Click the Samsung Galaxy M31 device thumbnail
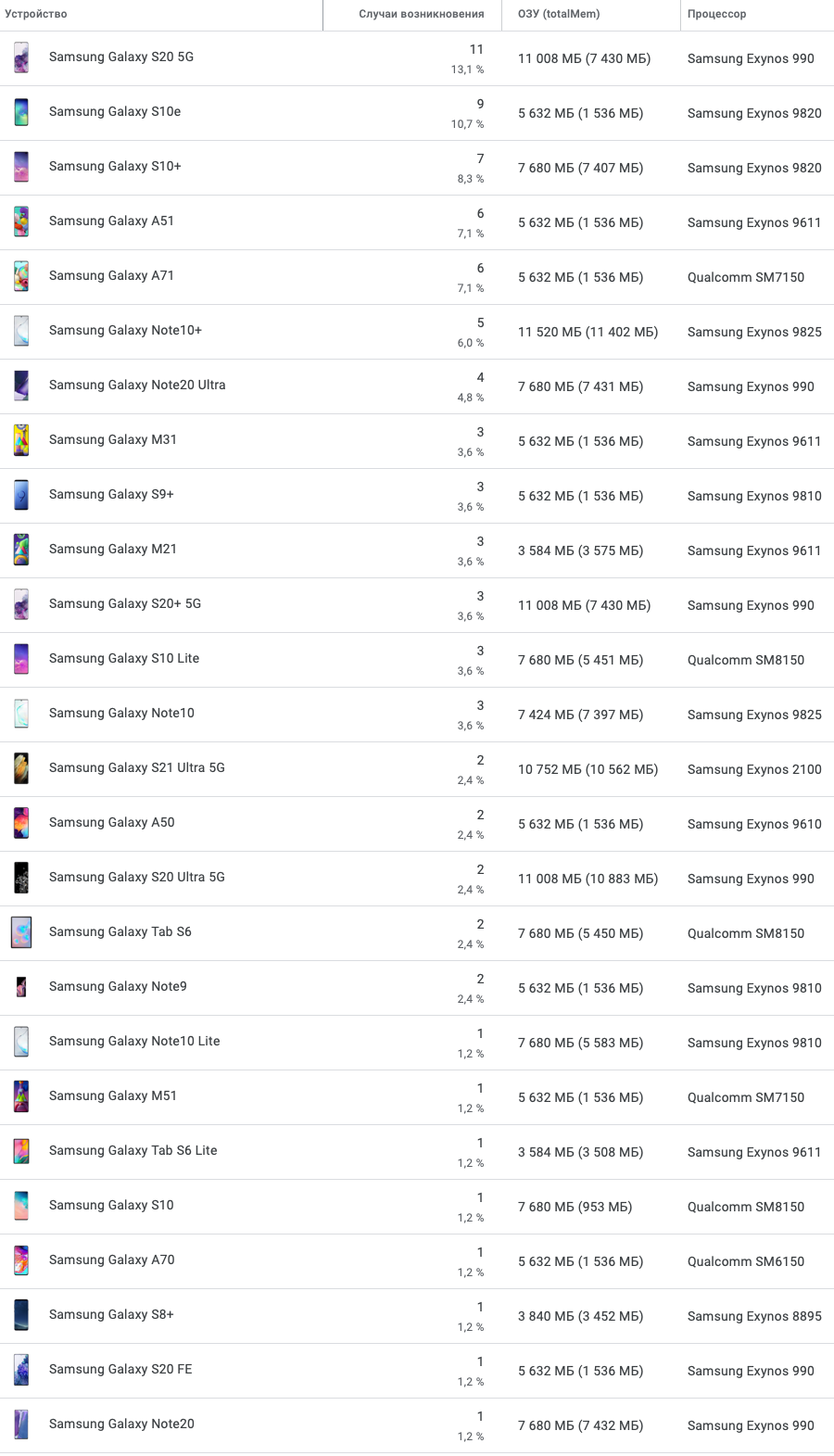Image resolution: width=834 pixels, height=1456 pixels. click(x=21, y=440)
